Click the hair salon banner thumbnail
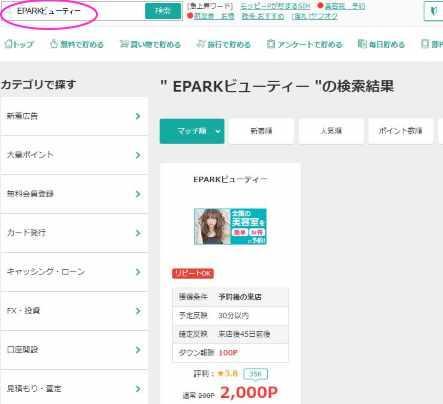 [x=230, y=226]
